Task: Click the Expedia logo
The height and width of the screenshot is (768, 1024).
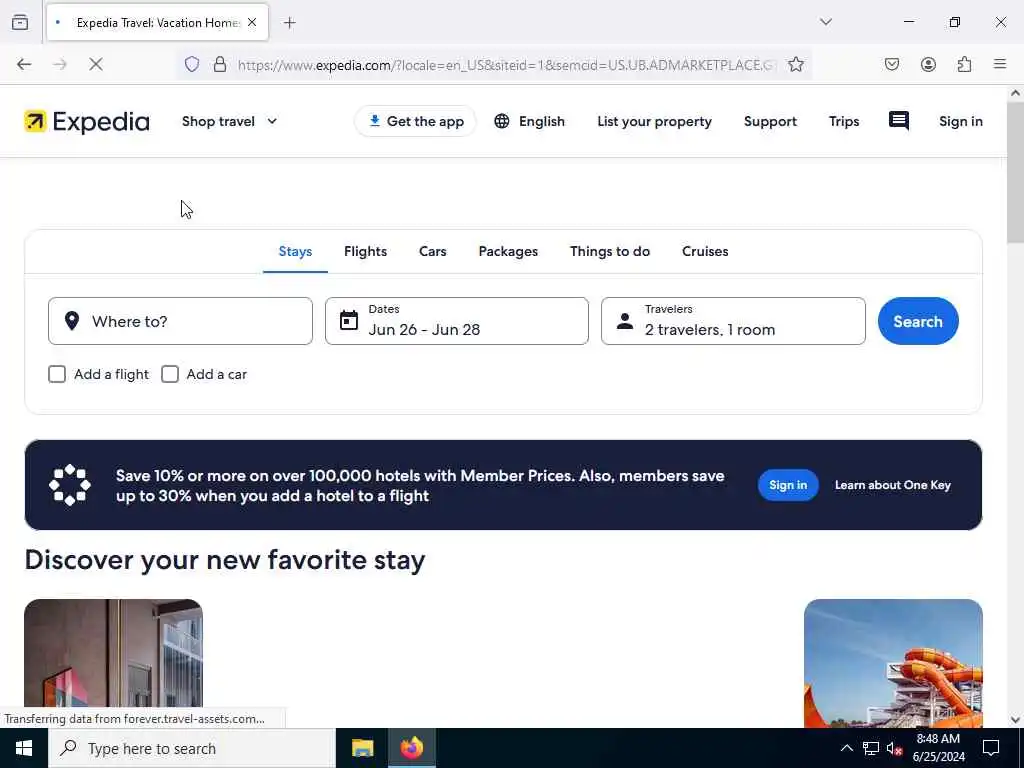Action: tap(87, 121)
